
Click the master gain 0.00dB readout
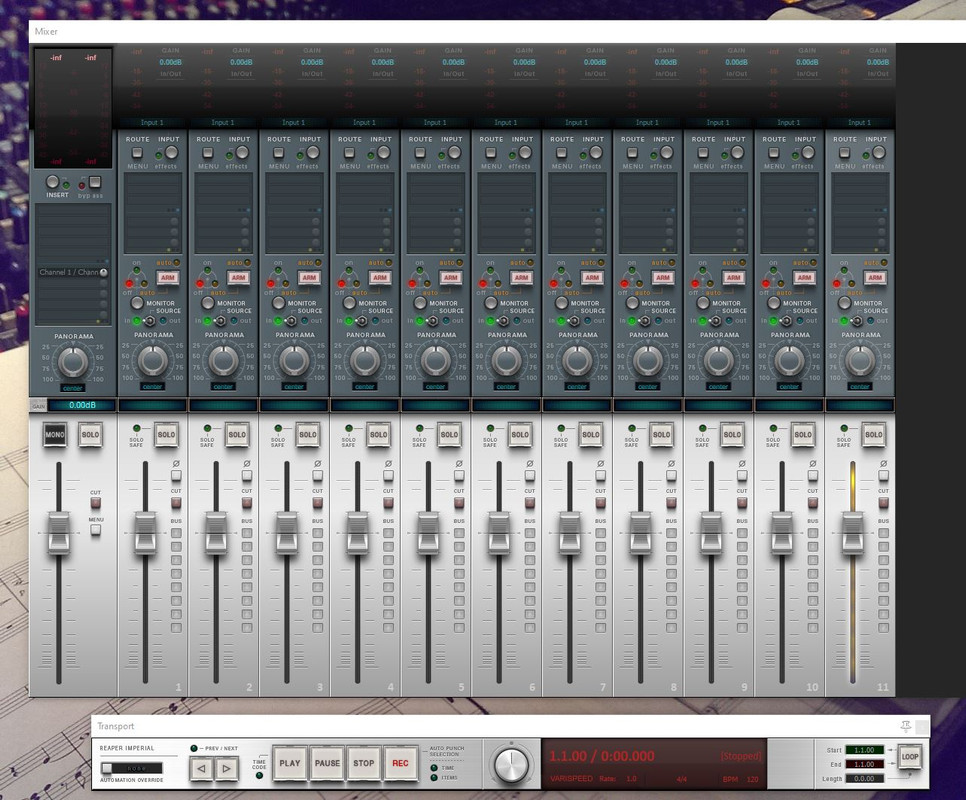[x=82, y=405]
